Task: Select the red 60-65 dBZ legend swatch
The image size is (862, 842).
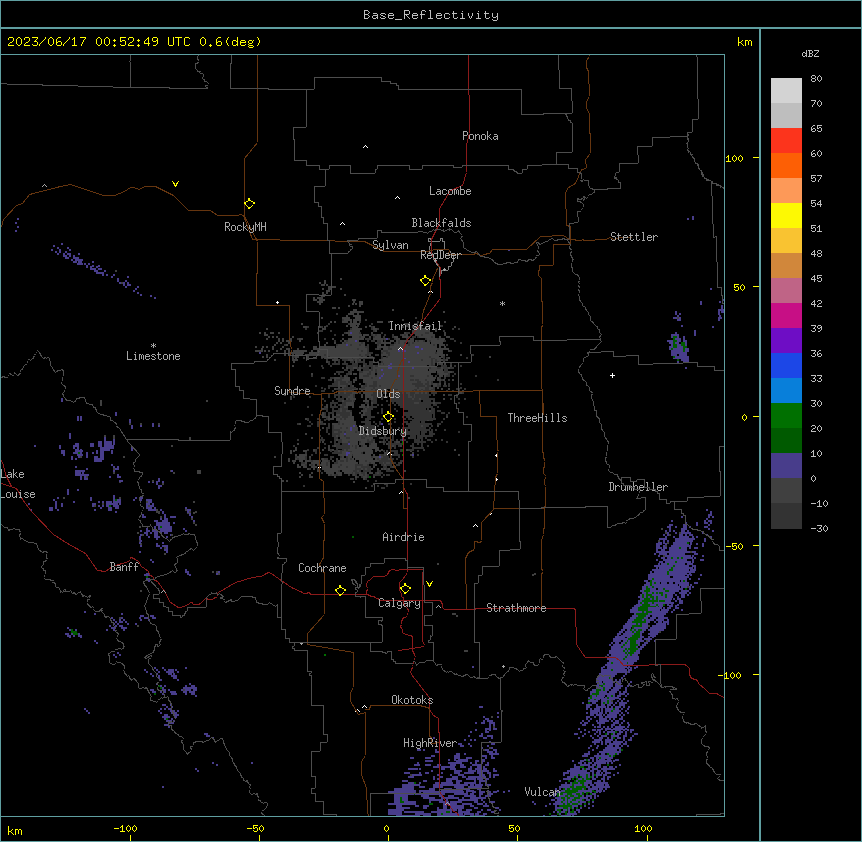Action: pyautogui.click(x=786, y=141)
